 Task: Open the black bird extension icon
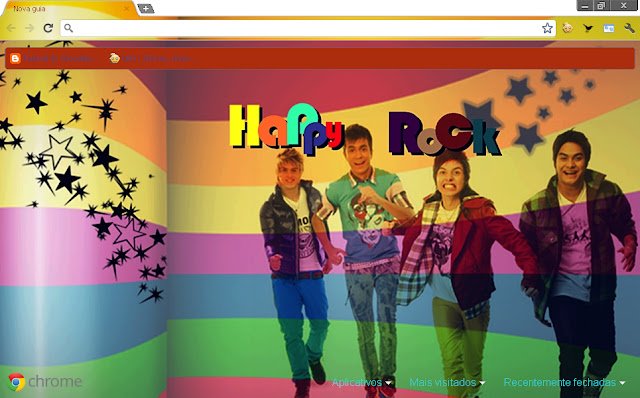click(x=588, y=28)
